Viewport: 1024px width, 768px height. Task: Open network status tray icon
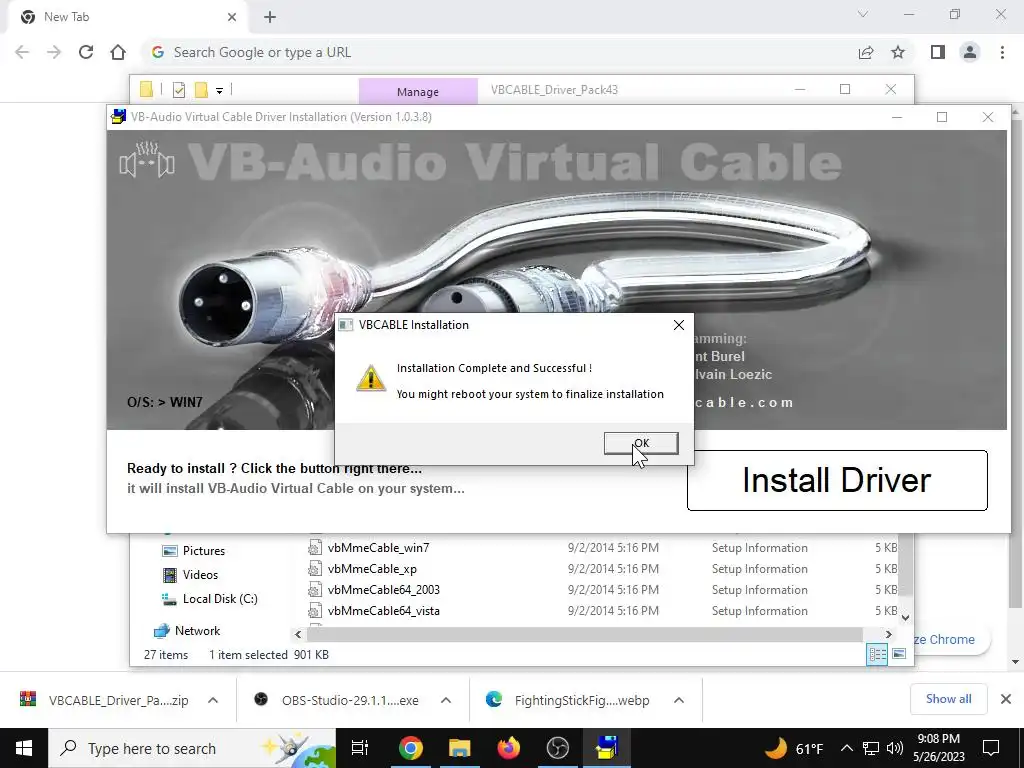pos(871,748)
